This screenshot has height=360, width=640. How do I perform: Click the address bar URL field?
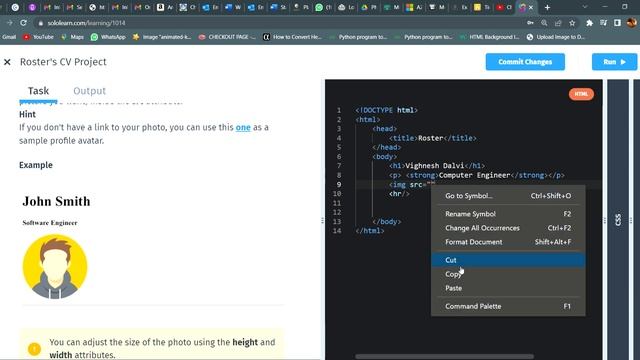coord(278,23)
